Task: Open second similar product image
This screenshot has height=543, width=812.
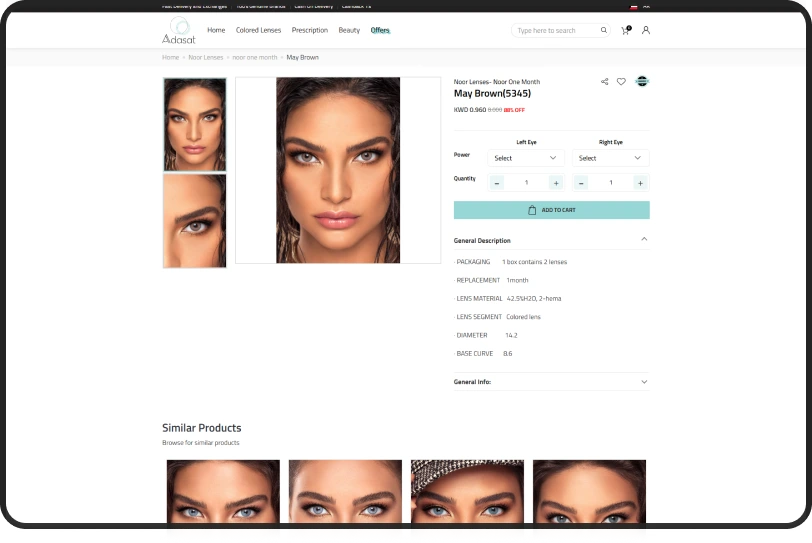Action: click(345, 491)
